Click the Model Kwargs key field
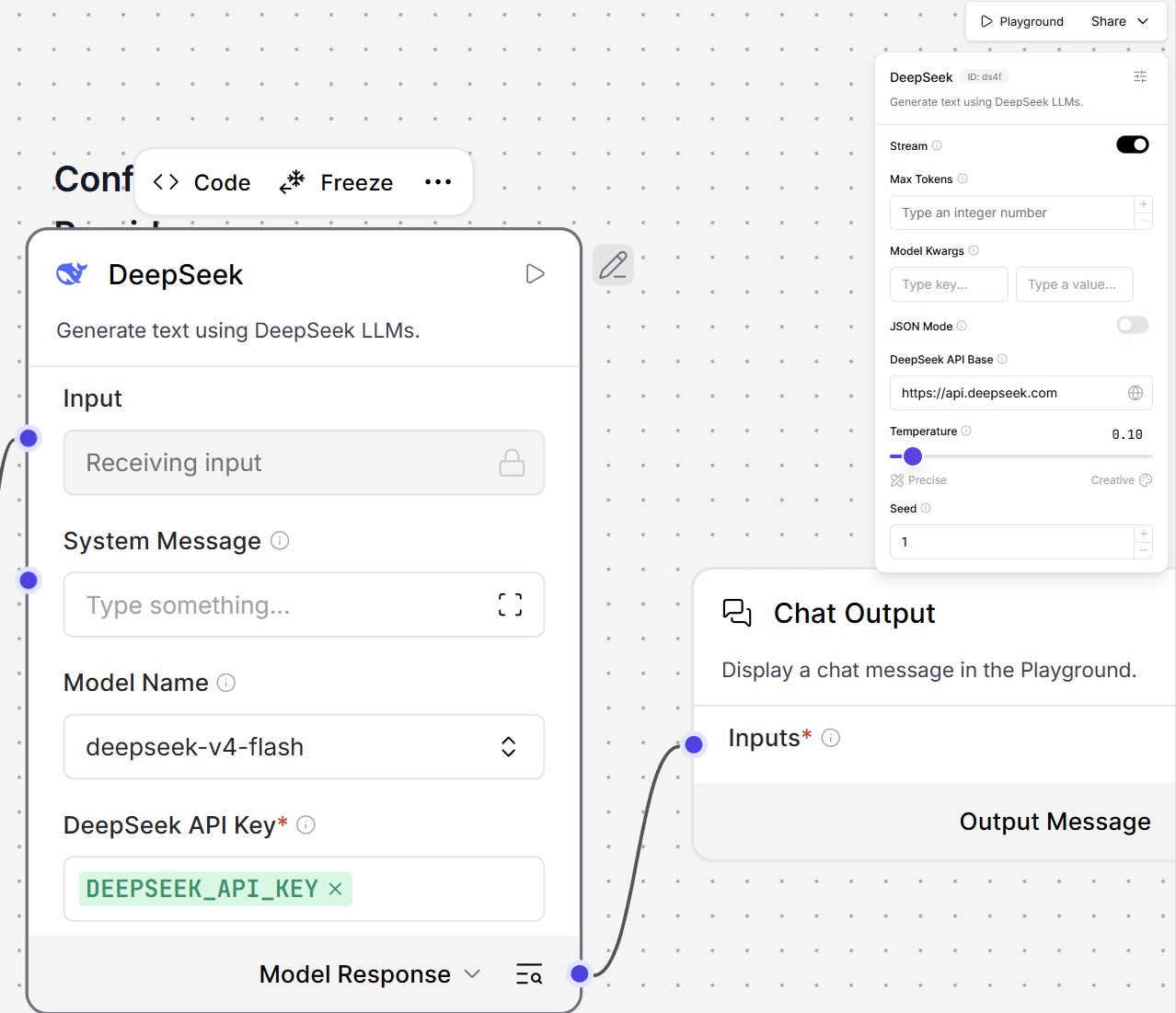The image size is (1176, 1013). pos(949,284)
